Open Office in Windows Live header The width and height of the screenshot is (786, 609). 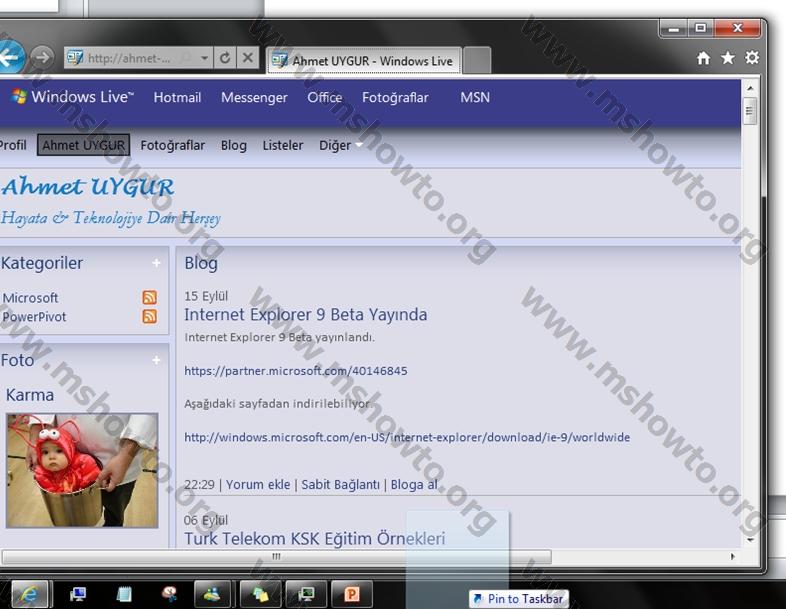click(325, 97)
